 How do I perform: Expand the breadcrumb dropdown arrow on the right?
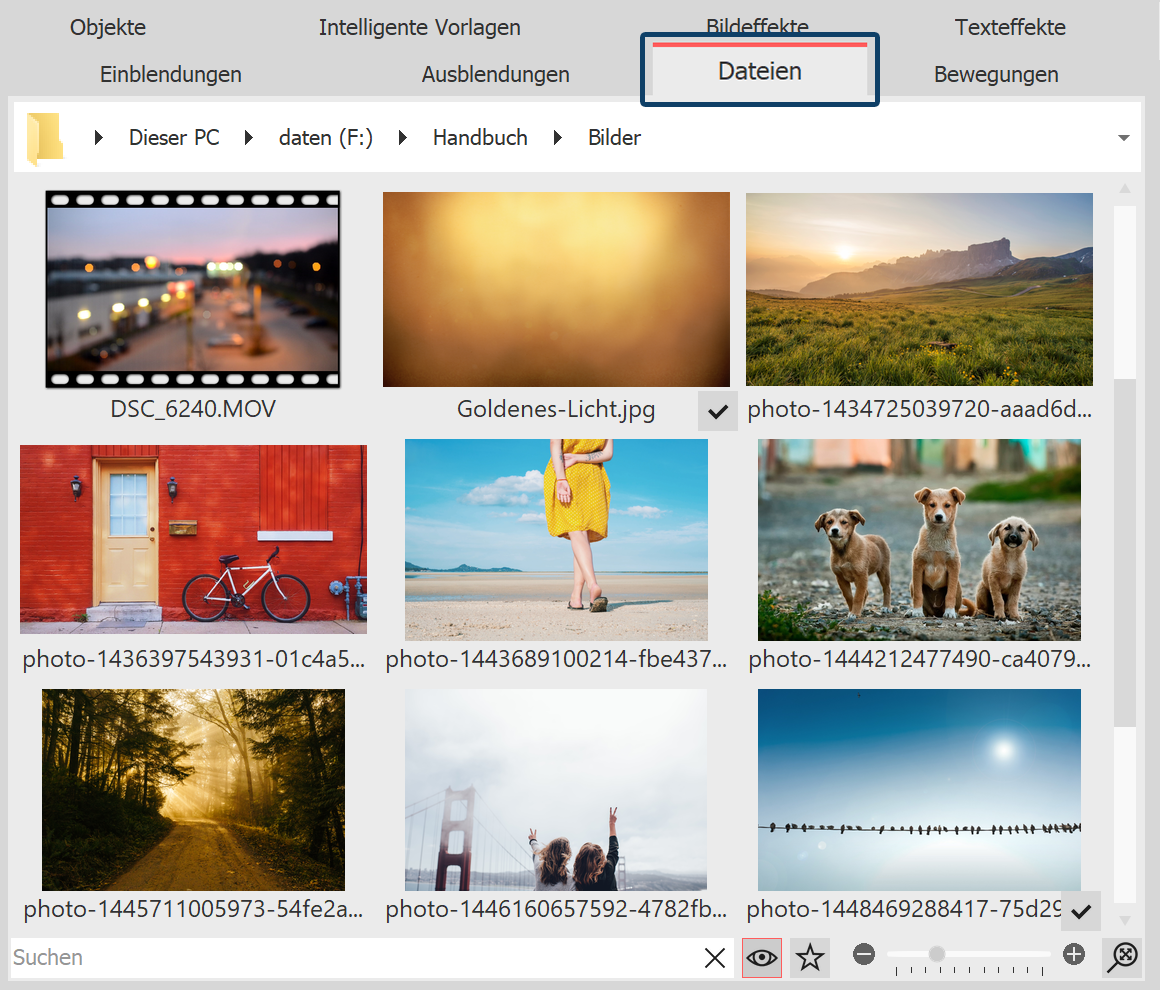pyautogui.click(x=1123, y=137)
